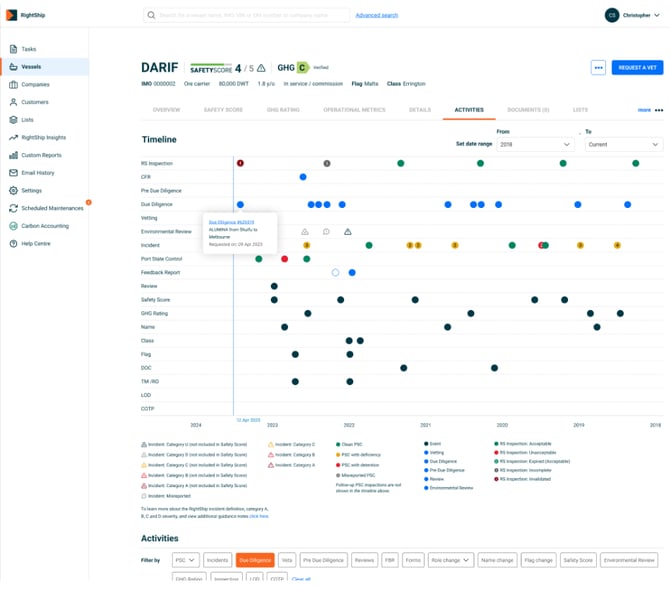Open Custom Reports page

(x=41, y=155)
